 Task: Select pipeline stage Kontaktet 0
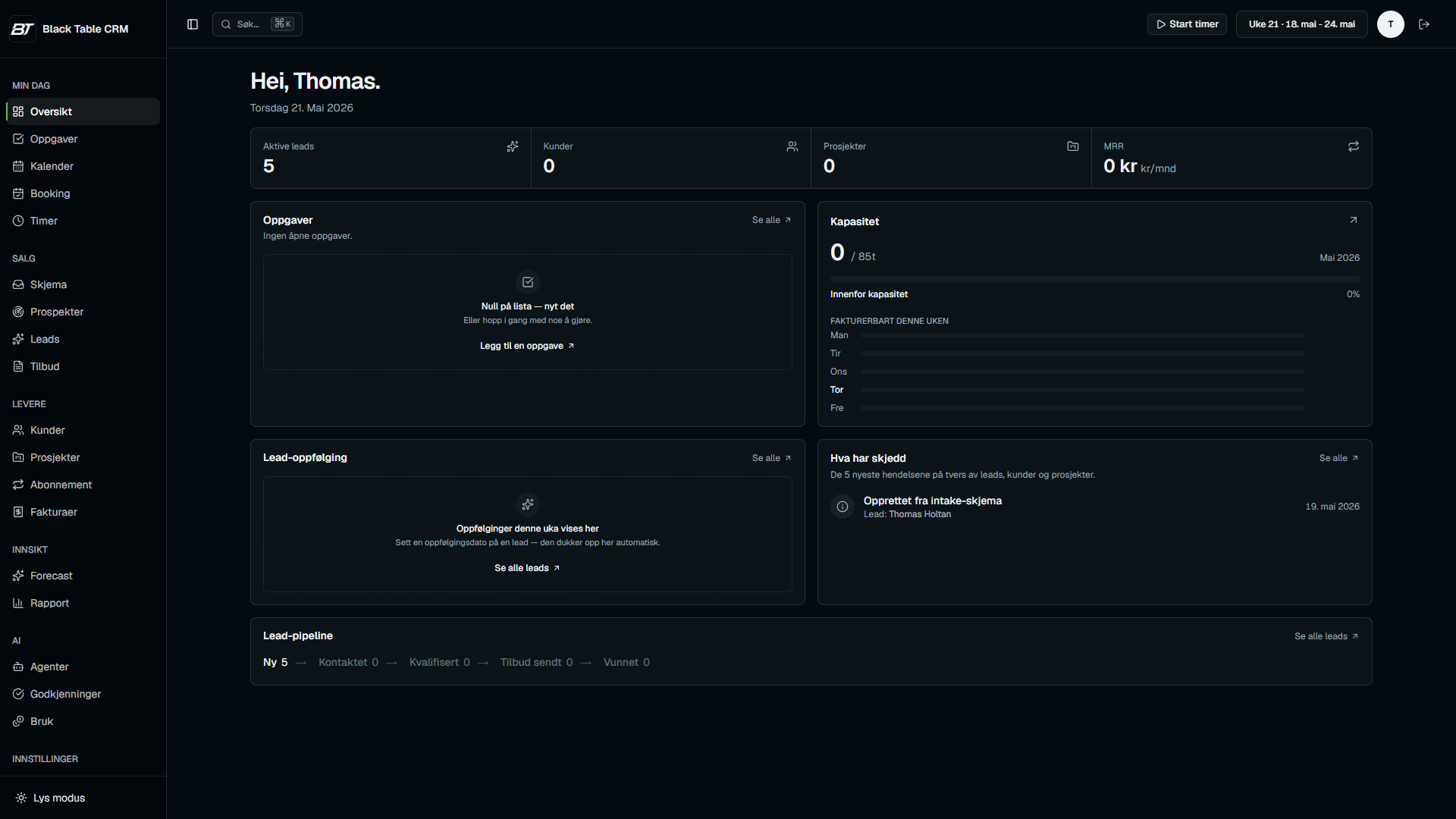(348, 662)
